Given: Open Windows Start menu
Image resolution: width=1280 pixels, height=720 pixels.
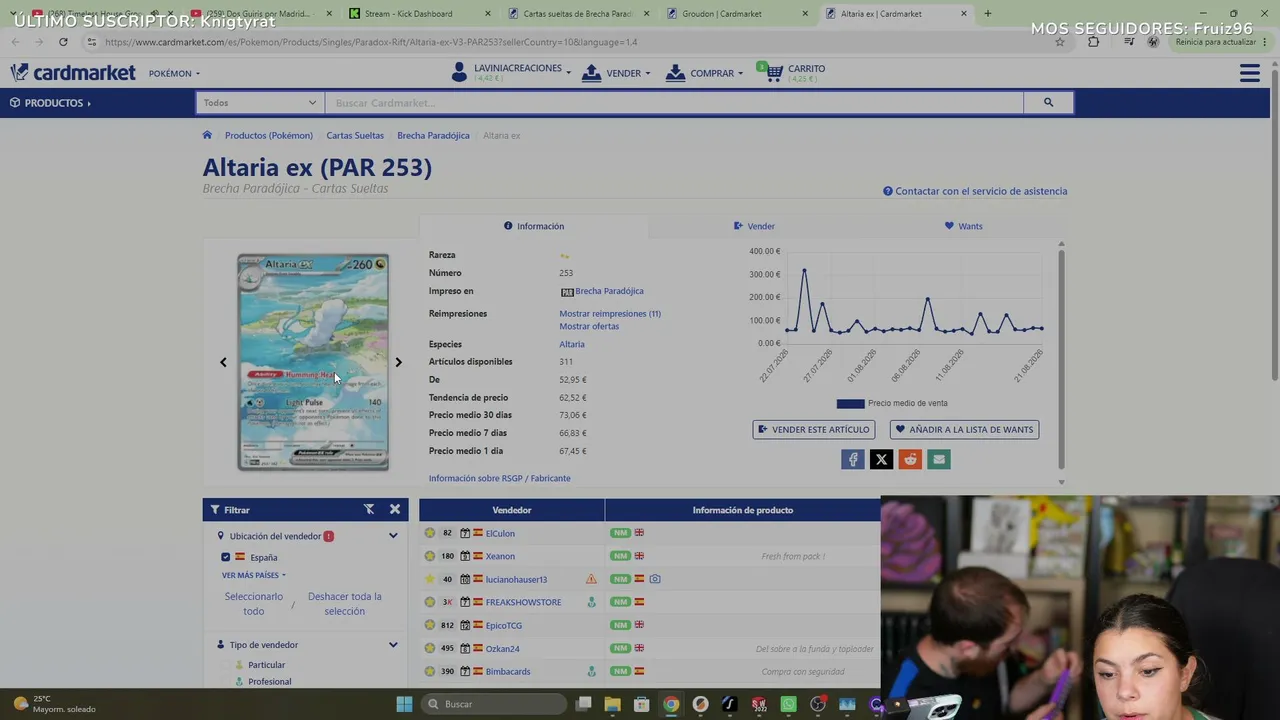Looking at the screenshot, I should click(404, 704).
